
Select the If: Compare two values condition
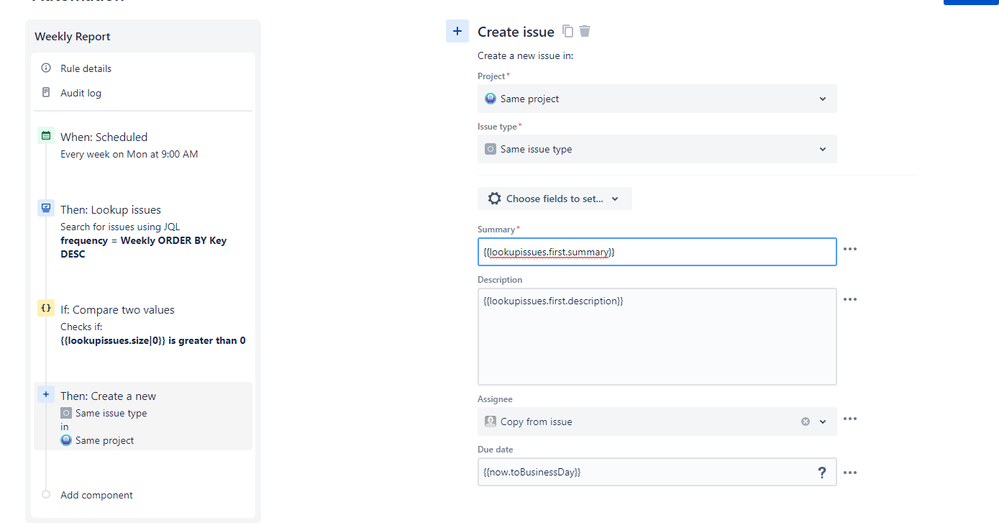click(117, 310)
